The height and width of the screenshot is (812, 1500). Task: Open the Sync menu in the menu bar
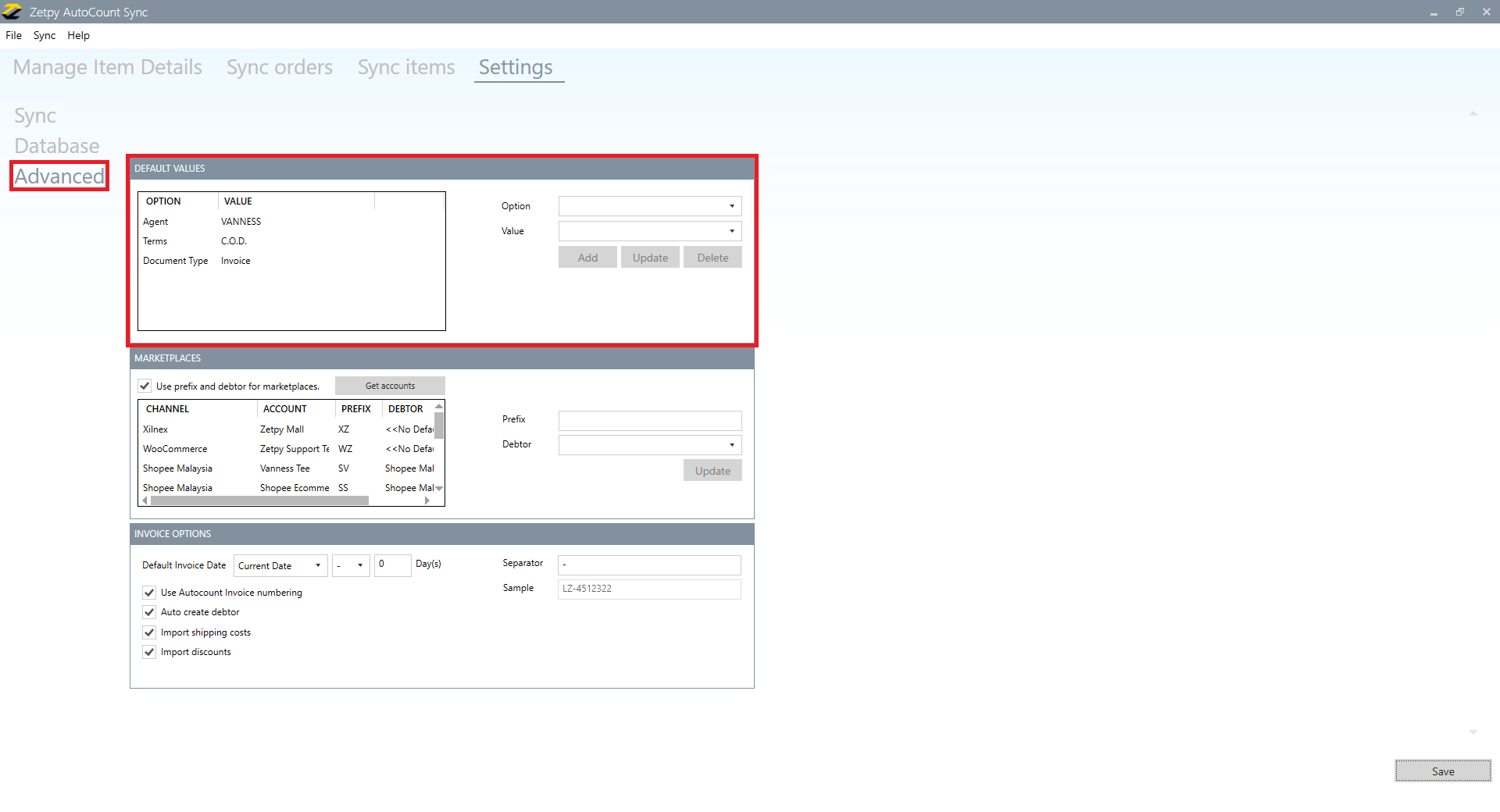[x=45, y=35]
